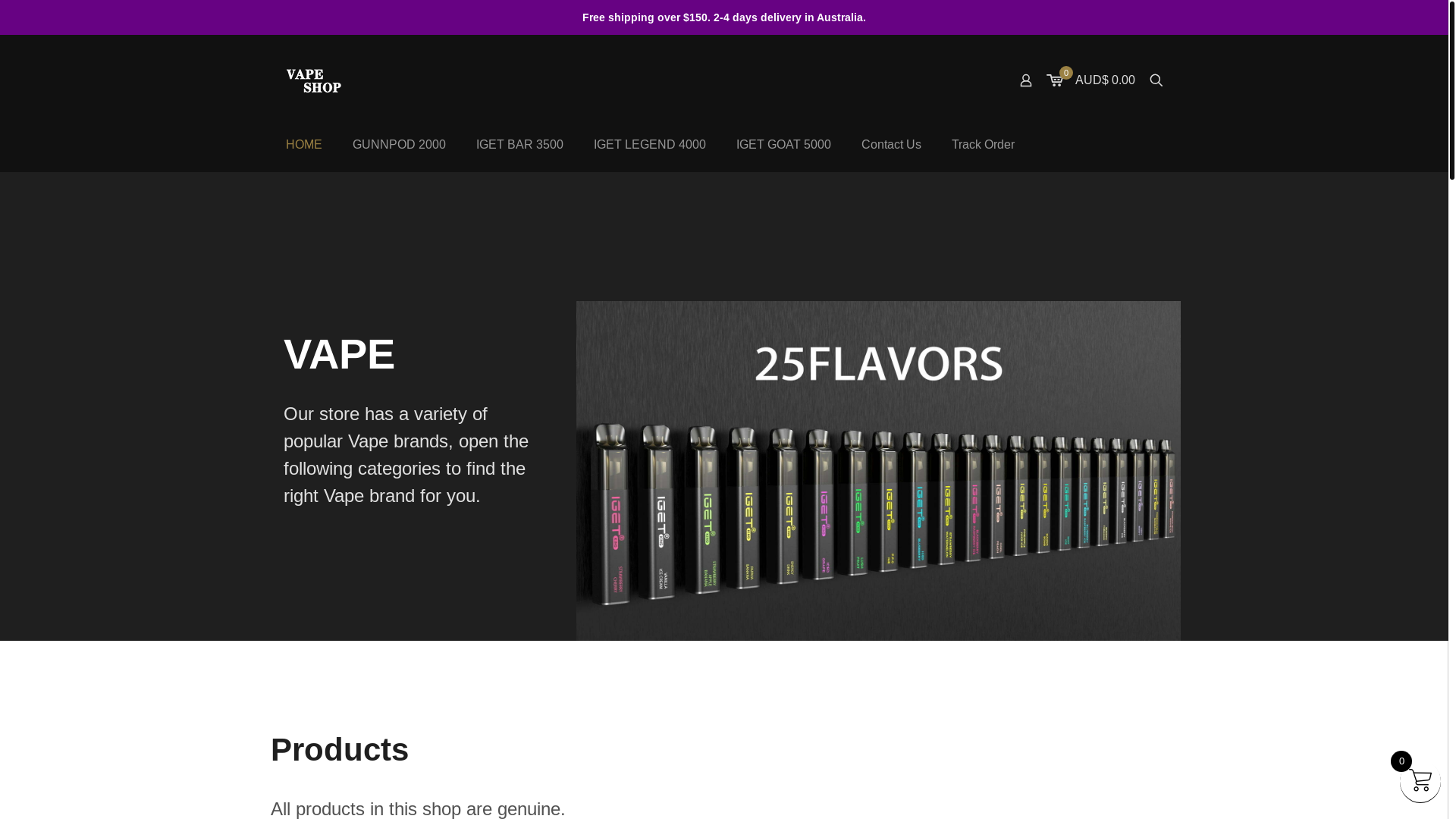Open the floating cart button
Viewport: 1456px width, 819px height.
click(x=1420, y=782)
